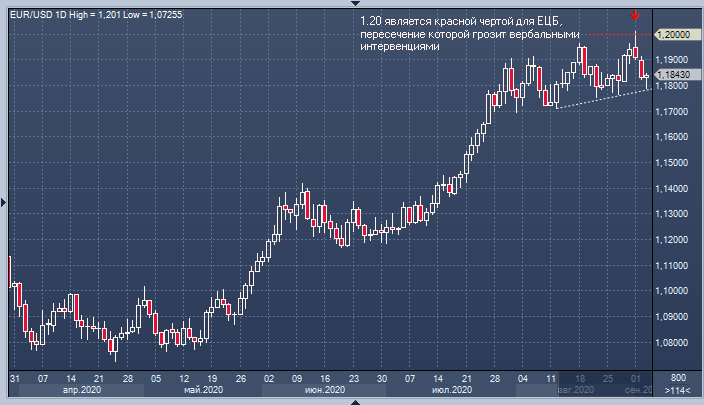The image size is (704, 405).
Task: Click the 1,10000 price axis label
Action: click(674, 291)
